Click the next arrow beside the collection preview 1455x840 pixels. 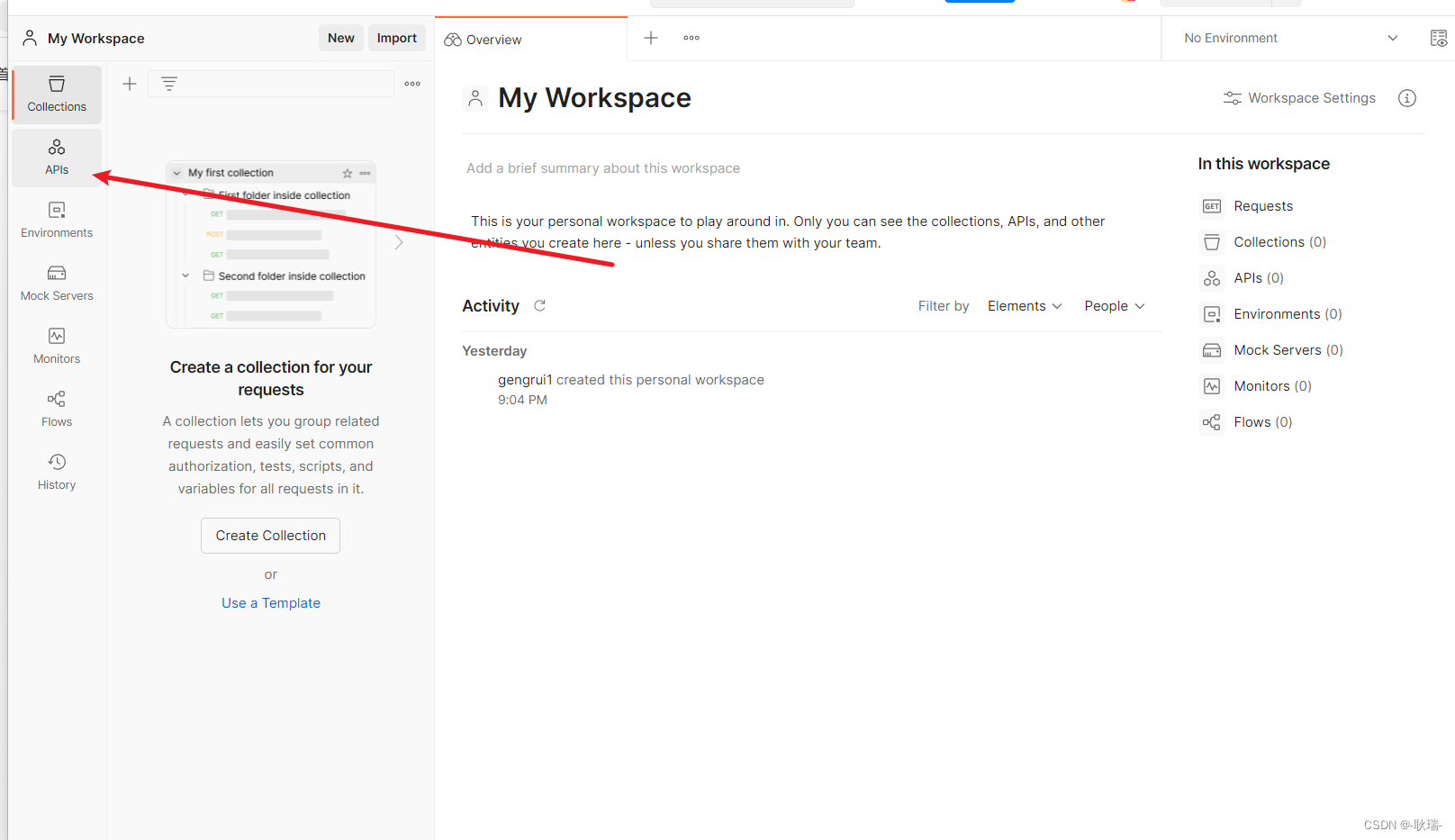(x=399, y=243)
